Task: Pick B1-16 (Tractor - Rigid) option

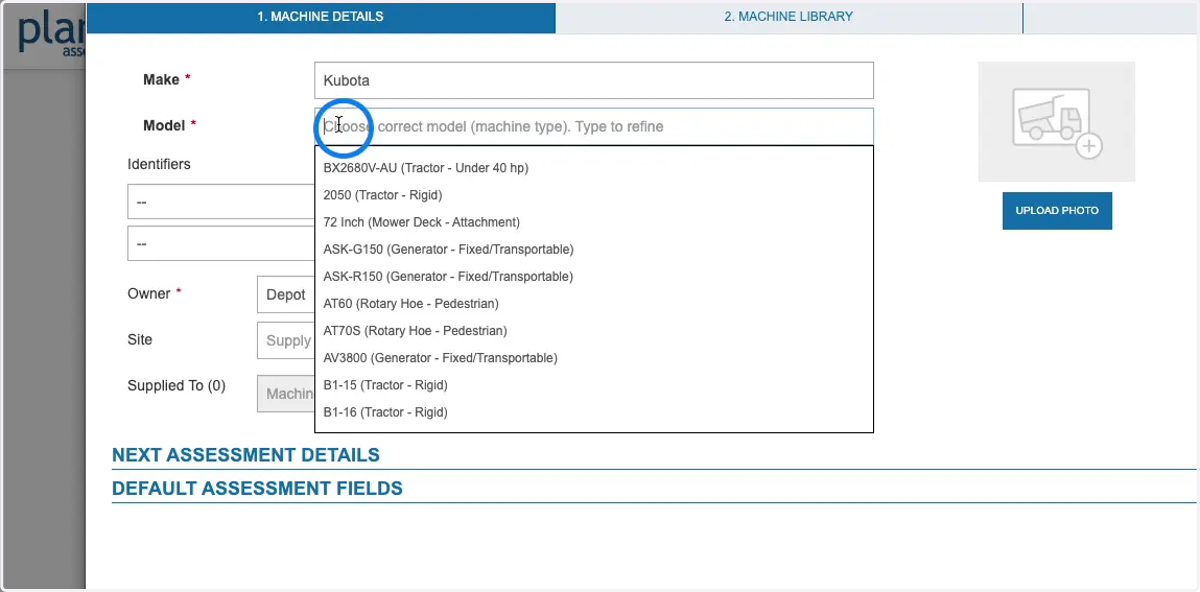Action: pyautogui.click(x=594, y=411)
